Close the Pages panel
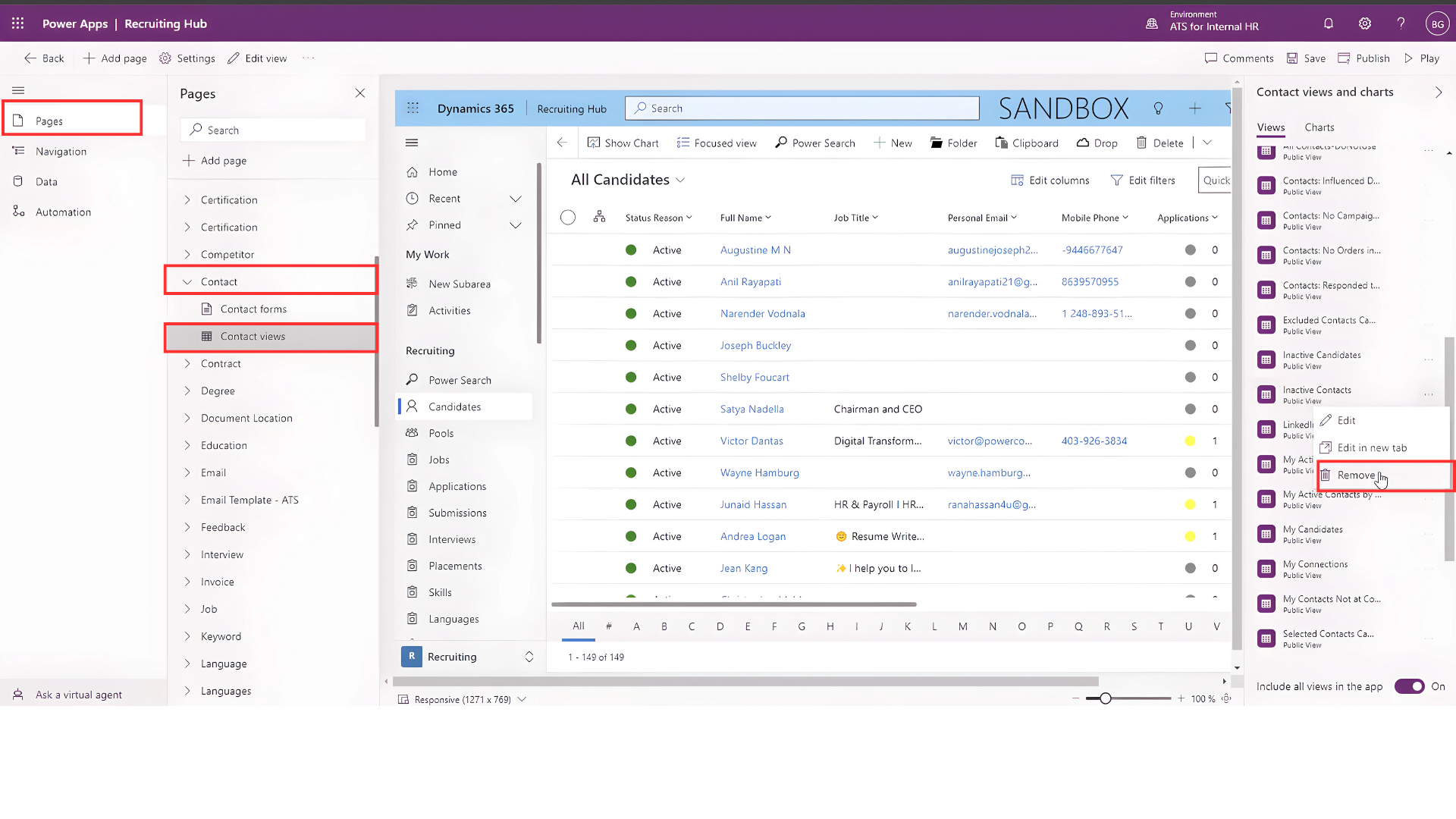Image resolution: width=1456 pixels, height=819 pixels. (360, 93)
